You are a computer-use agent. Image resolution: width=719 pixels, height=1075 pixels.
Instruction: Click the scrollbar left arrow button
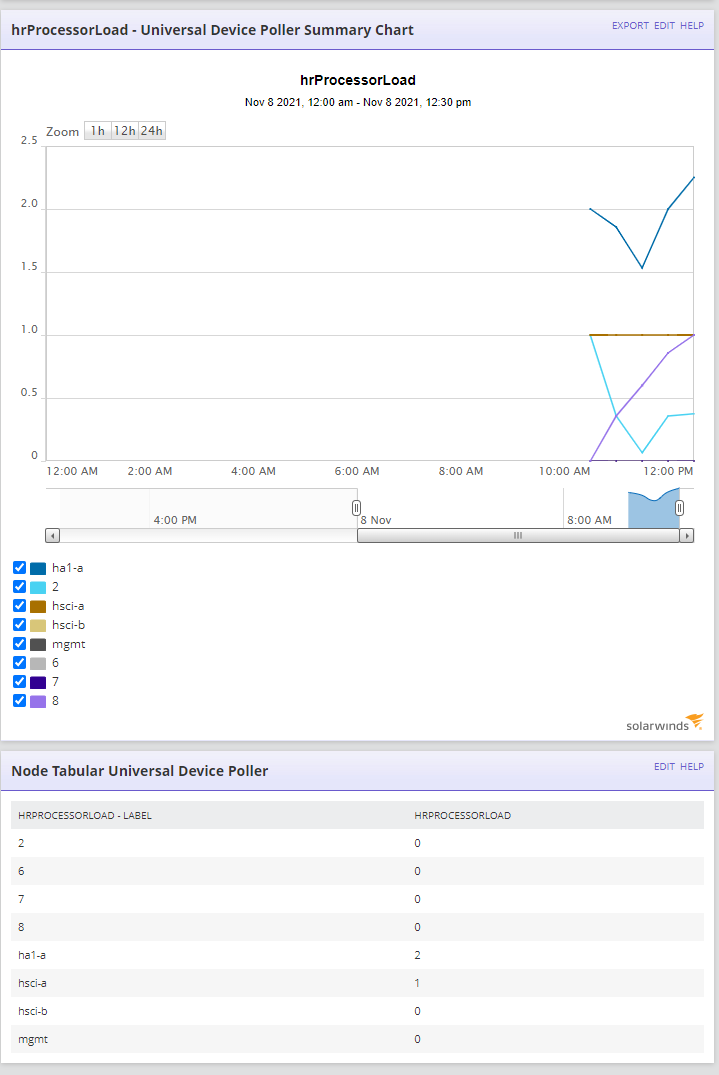coord(53,535)
